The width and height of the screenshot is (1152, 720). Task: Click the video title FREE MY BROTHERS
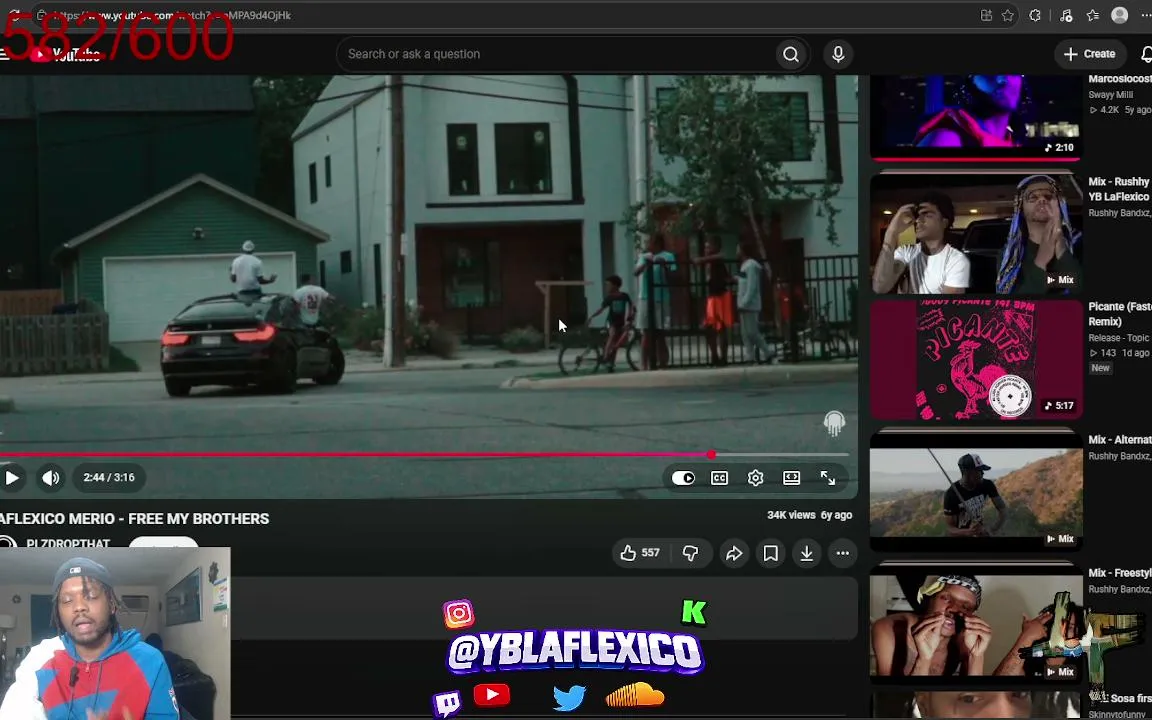pos(134,519)
